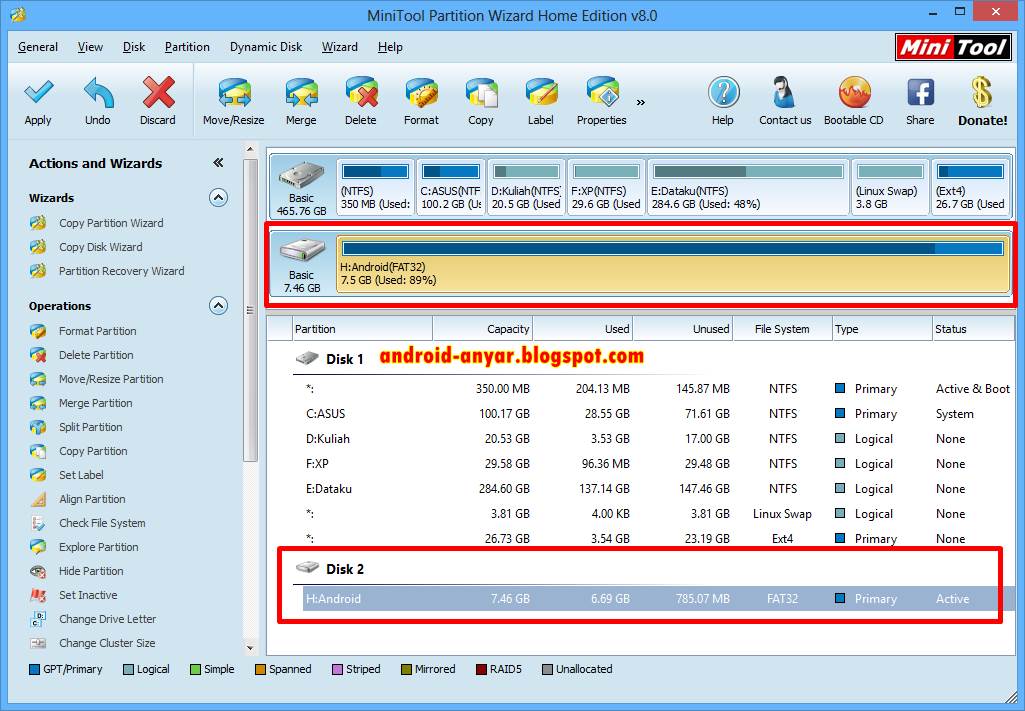Click the Undo arrow icon
The height and width of the screenshot is (711, 1025).
click(98, 92)
